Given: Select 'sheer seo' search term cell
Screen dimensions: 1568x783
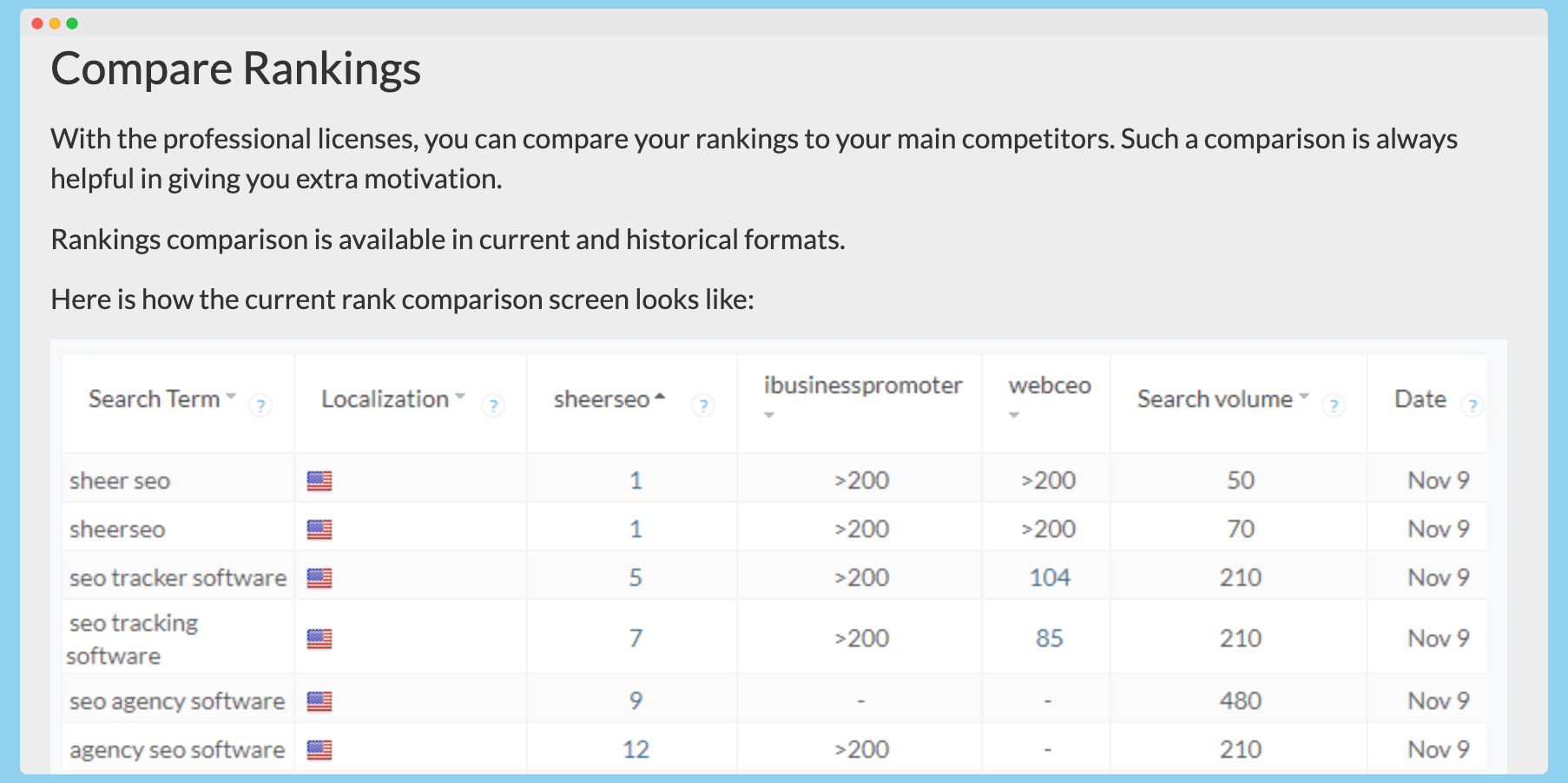Looking at the screenshot, I should coord(120,481).
